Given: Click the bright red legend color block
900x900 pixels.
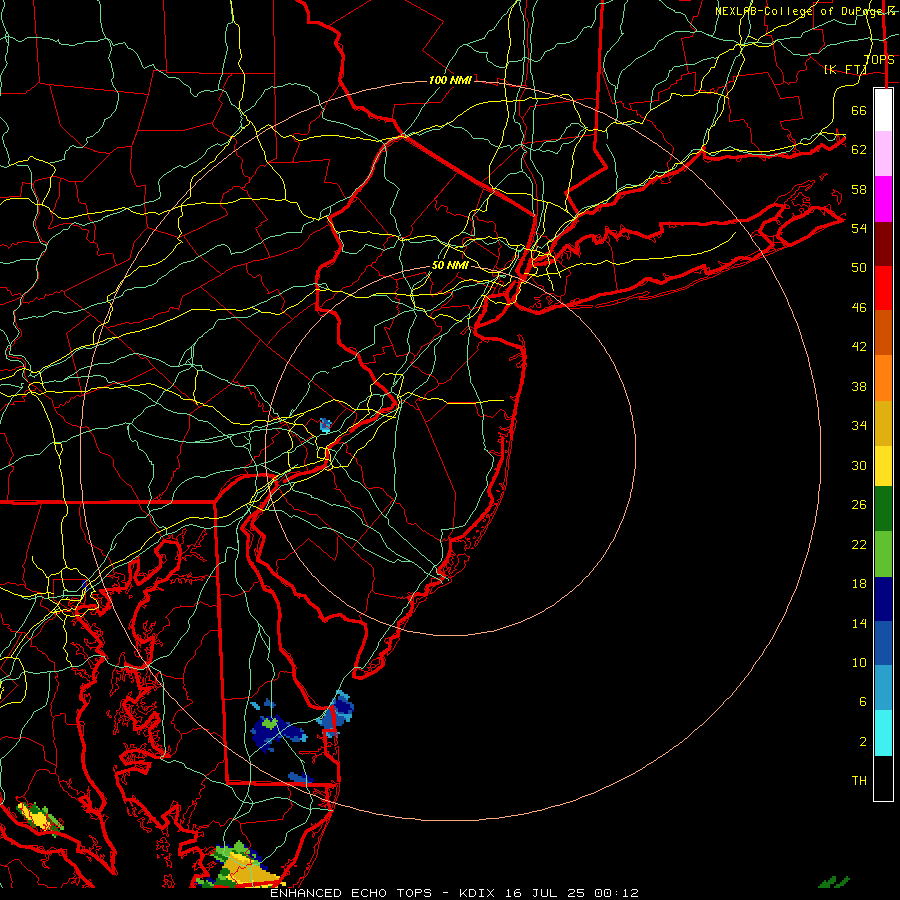Looking at the screenshot, I should click(x=883, y=288).
